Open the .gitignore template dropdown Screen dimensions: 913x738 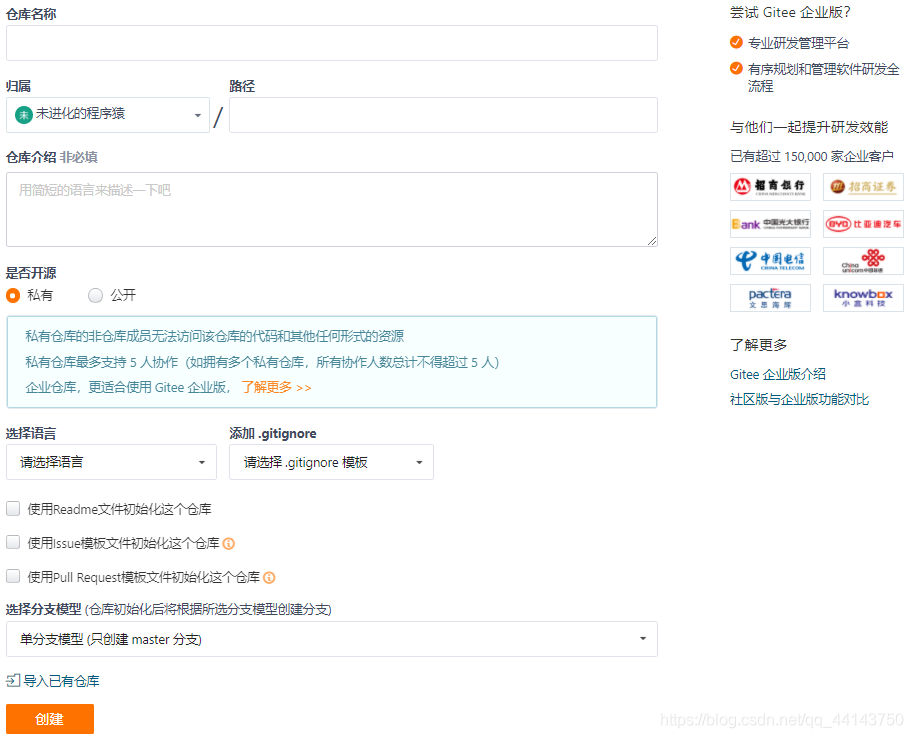pyautogui.click(x=331, y=462)
